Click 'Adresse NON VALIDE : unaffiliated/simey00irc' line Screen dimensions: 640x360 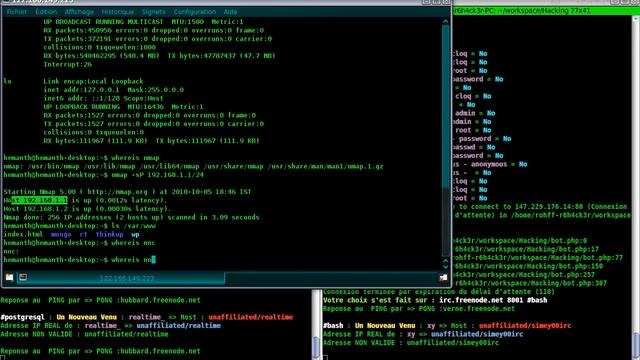[411, 342]
